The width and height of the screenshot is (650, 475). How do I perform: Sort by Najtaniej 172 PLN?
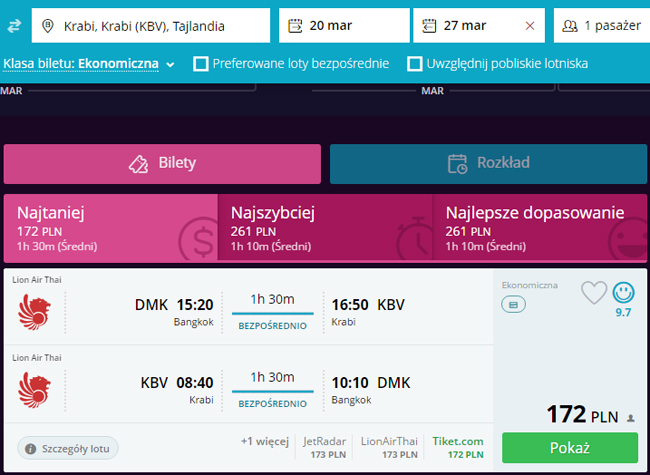[x=111, y=228]
